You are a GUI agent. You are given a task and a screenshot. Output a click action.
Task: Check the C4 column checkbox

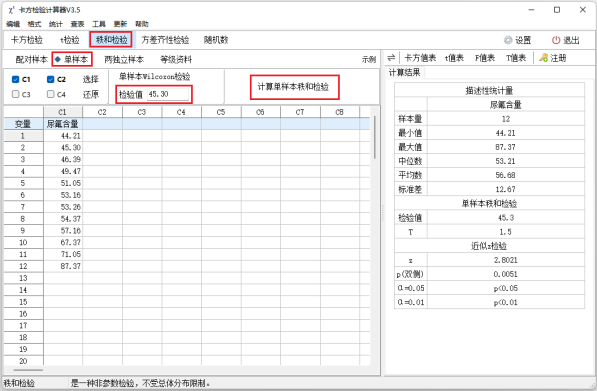(50, 94)
